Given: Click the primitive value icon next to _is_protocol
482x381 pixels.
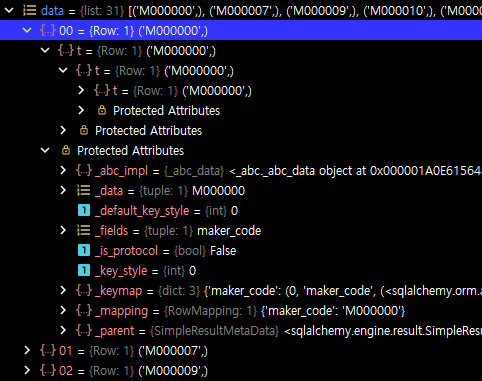Looking at the screenshot, I should (84, 250).
